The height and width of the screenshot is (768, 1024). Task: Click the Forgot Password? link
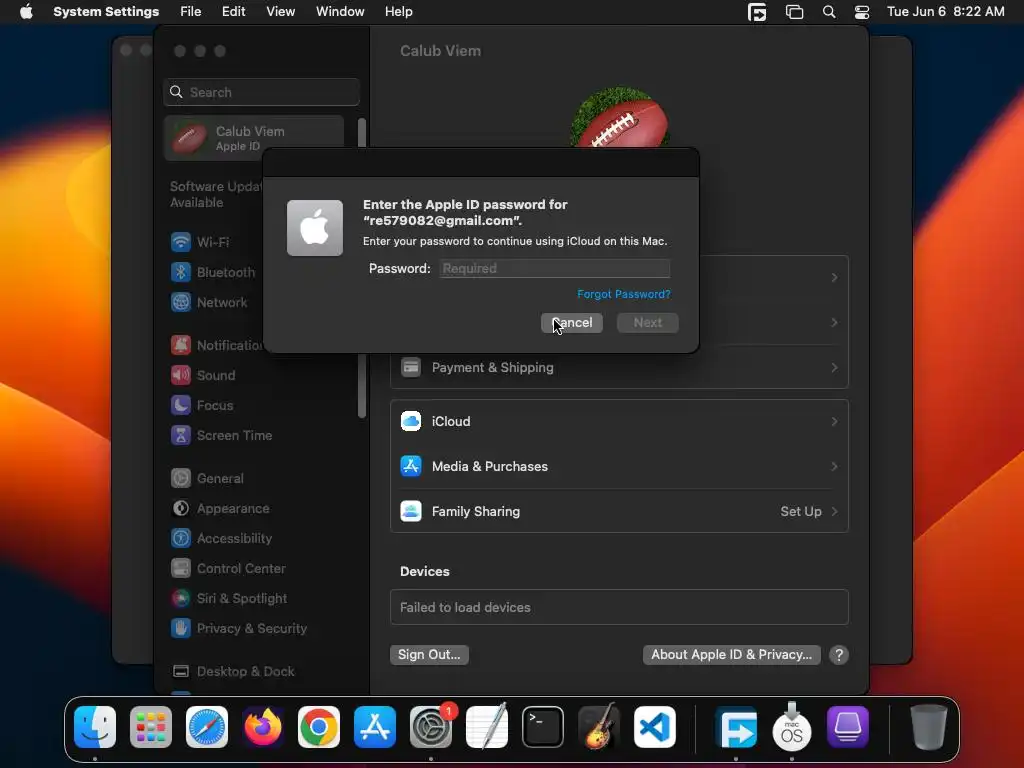624,295
